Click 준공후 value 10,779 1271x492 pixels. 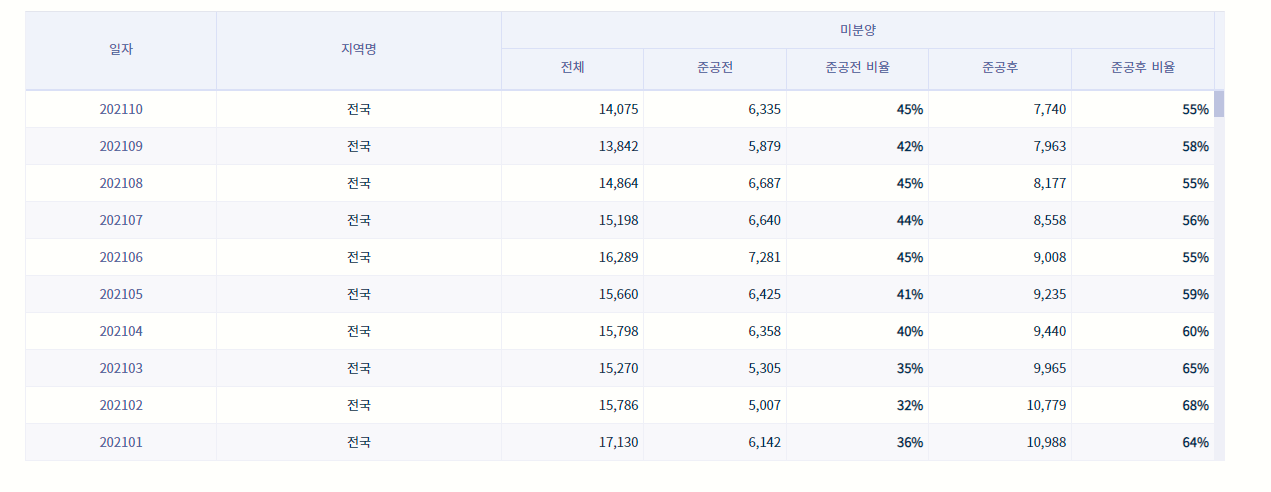[x=1046, y=405]
